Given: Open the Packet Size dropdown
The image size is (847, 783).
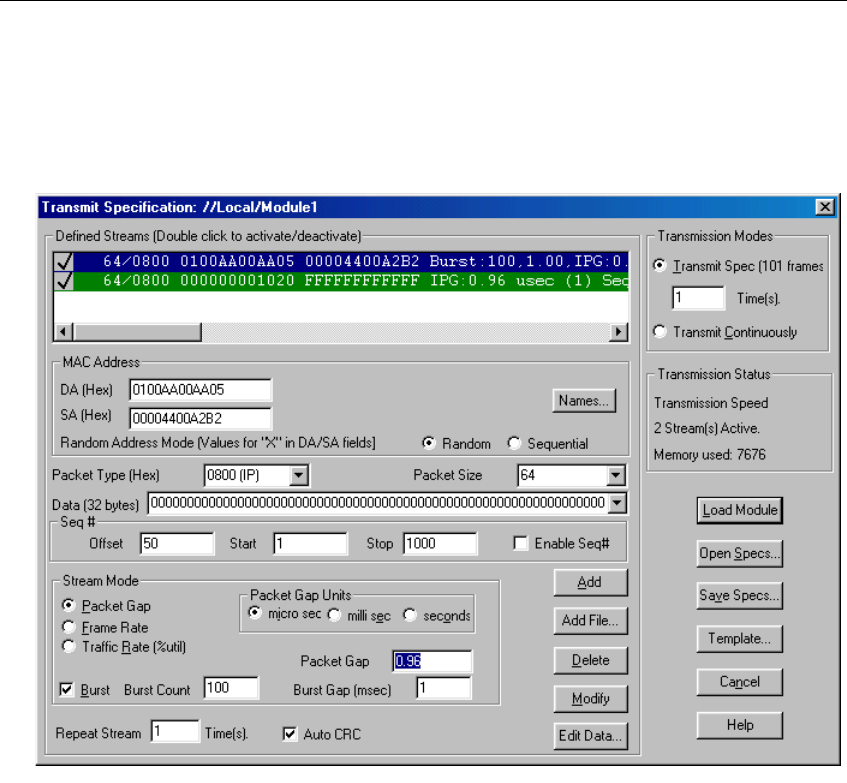Looking at the screenshot, I should [x=615, y=476].
